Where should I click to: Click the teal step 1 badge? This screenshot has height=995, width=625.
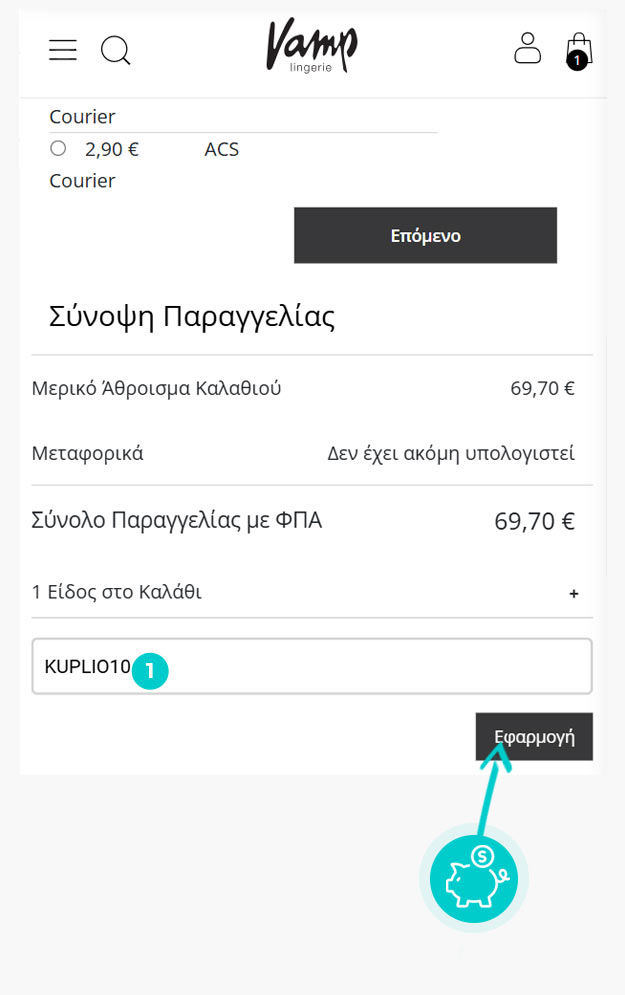[150, 671]
